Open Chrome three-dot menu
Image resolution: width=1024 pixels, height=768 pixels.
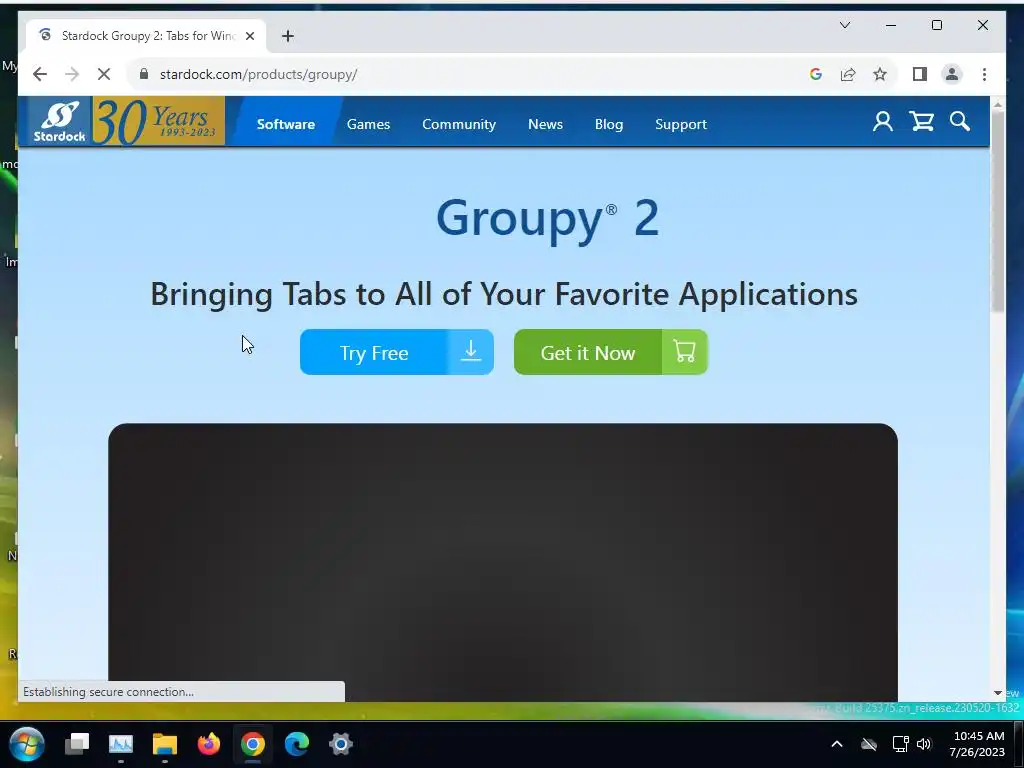984,74
